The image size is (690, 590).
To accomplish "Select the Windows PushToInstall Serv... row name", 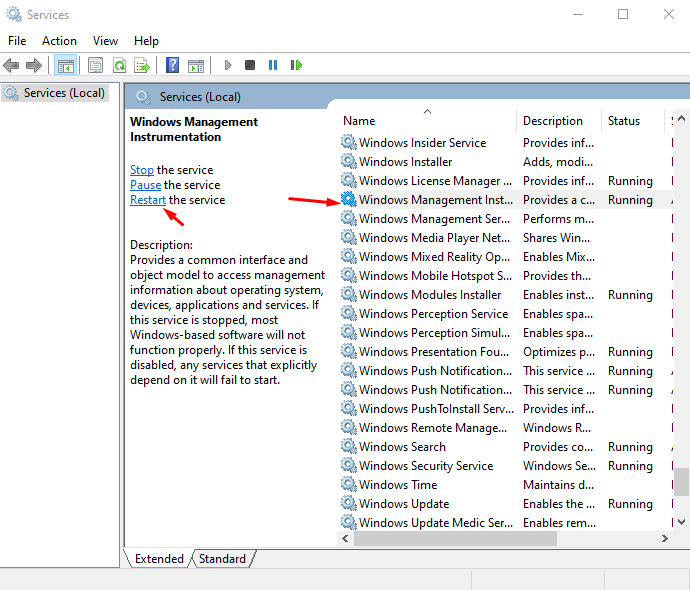I will pos(436,409).
